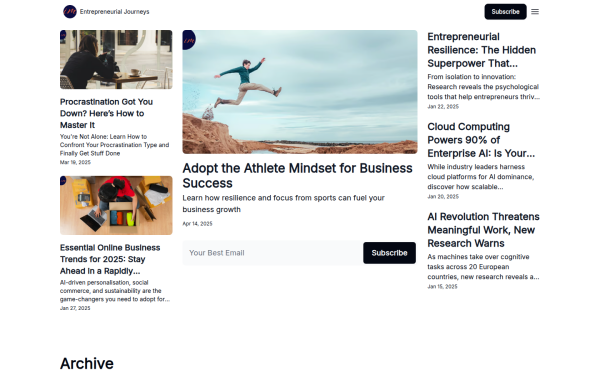Focus the Your Best Email input
This screenshot has height=375, width=600.
[x=272, y=253]
